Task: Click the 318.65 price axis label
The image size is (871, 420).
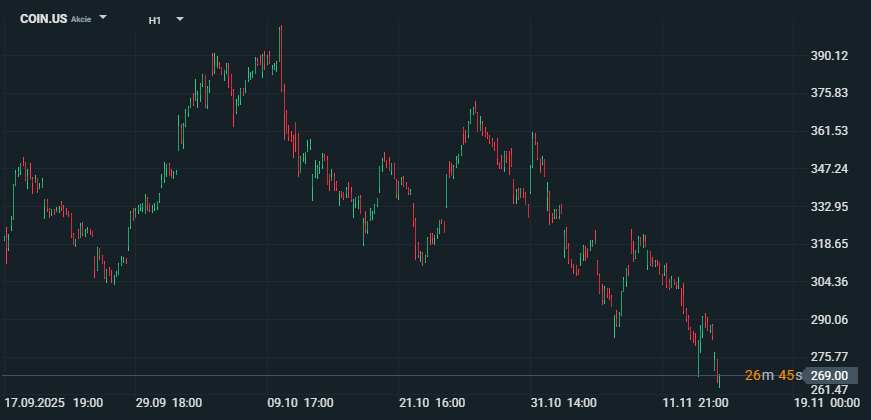Action: coord(829,244)
